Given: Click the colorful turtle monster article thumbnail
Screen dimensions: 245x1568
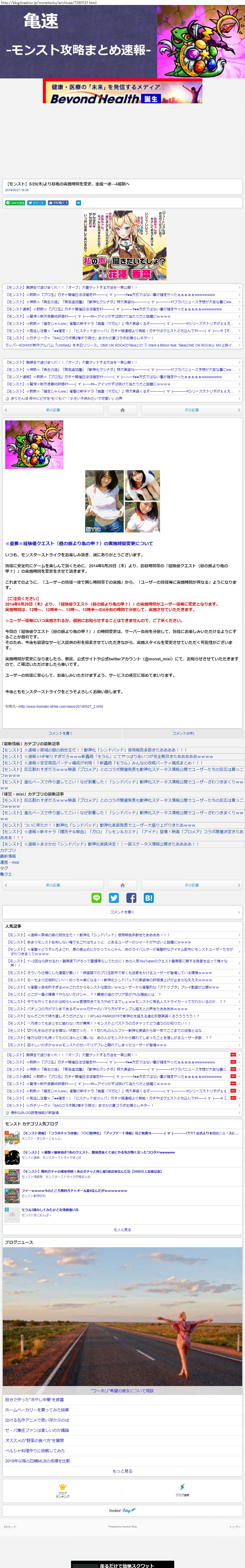Looking at the screenshot, I should click(34, 444).
